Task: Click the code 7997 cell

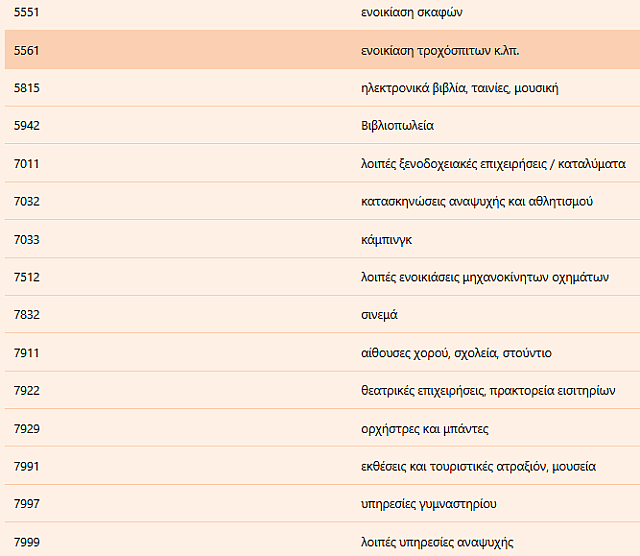Action: 27,504
